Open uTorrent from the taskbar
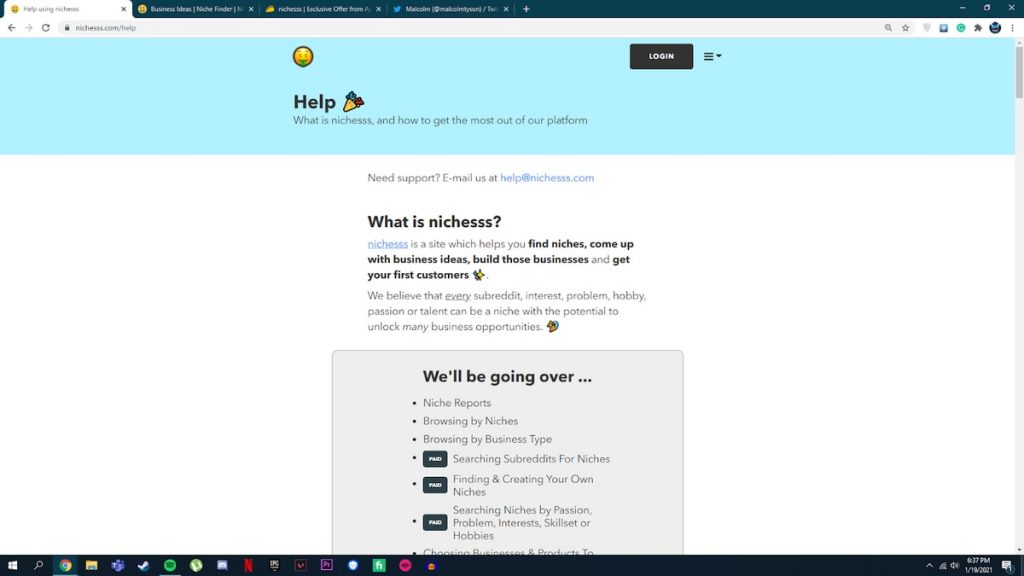 click(x=196, y=566)
